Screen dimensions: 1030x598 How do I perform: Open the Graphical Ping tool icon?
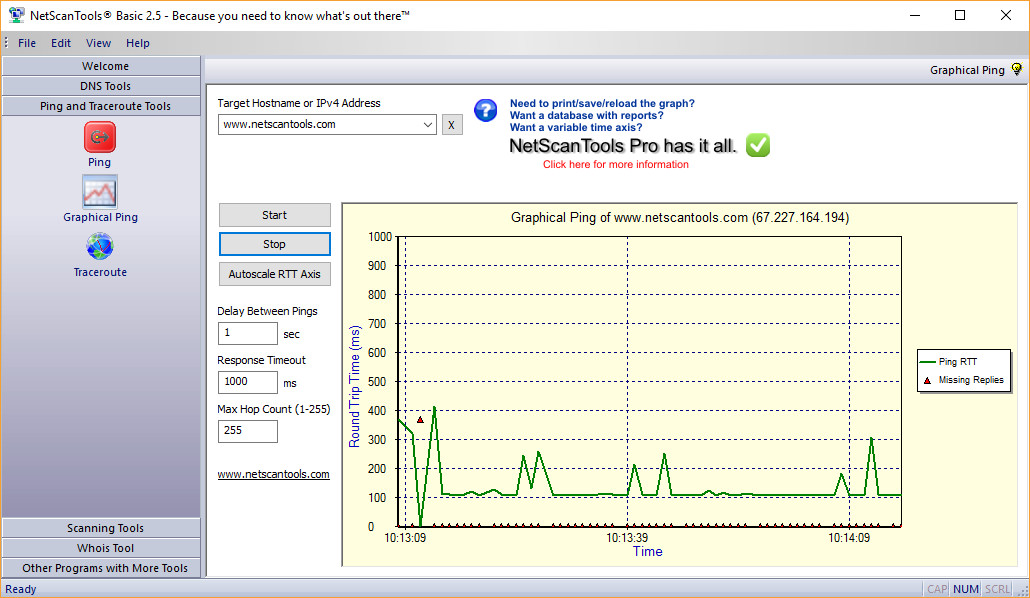[x=99, y=191]
